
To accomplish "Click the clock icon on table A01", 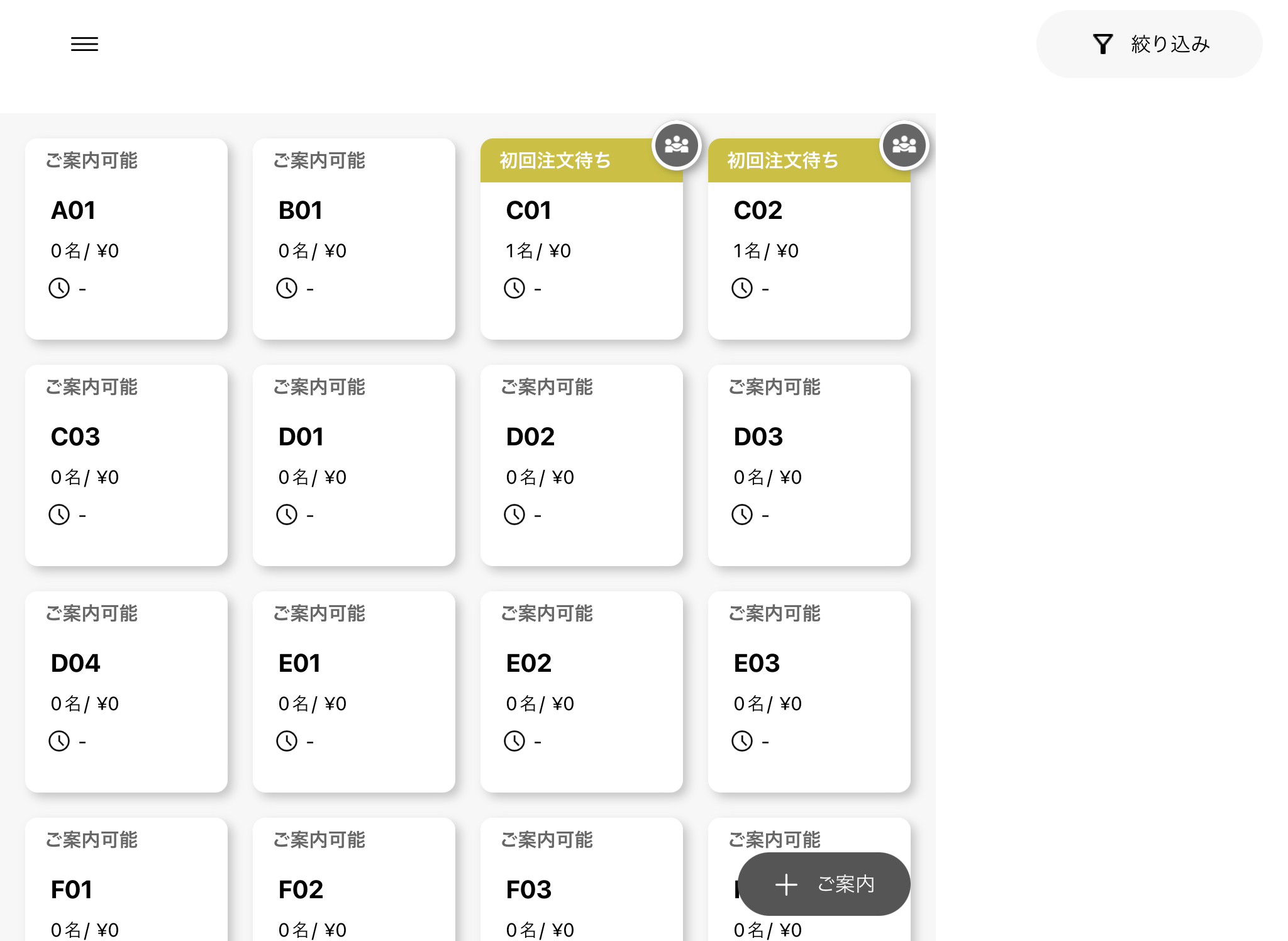I will pyautogui.click(x=59, y=288).
